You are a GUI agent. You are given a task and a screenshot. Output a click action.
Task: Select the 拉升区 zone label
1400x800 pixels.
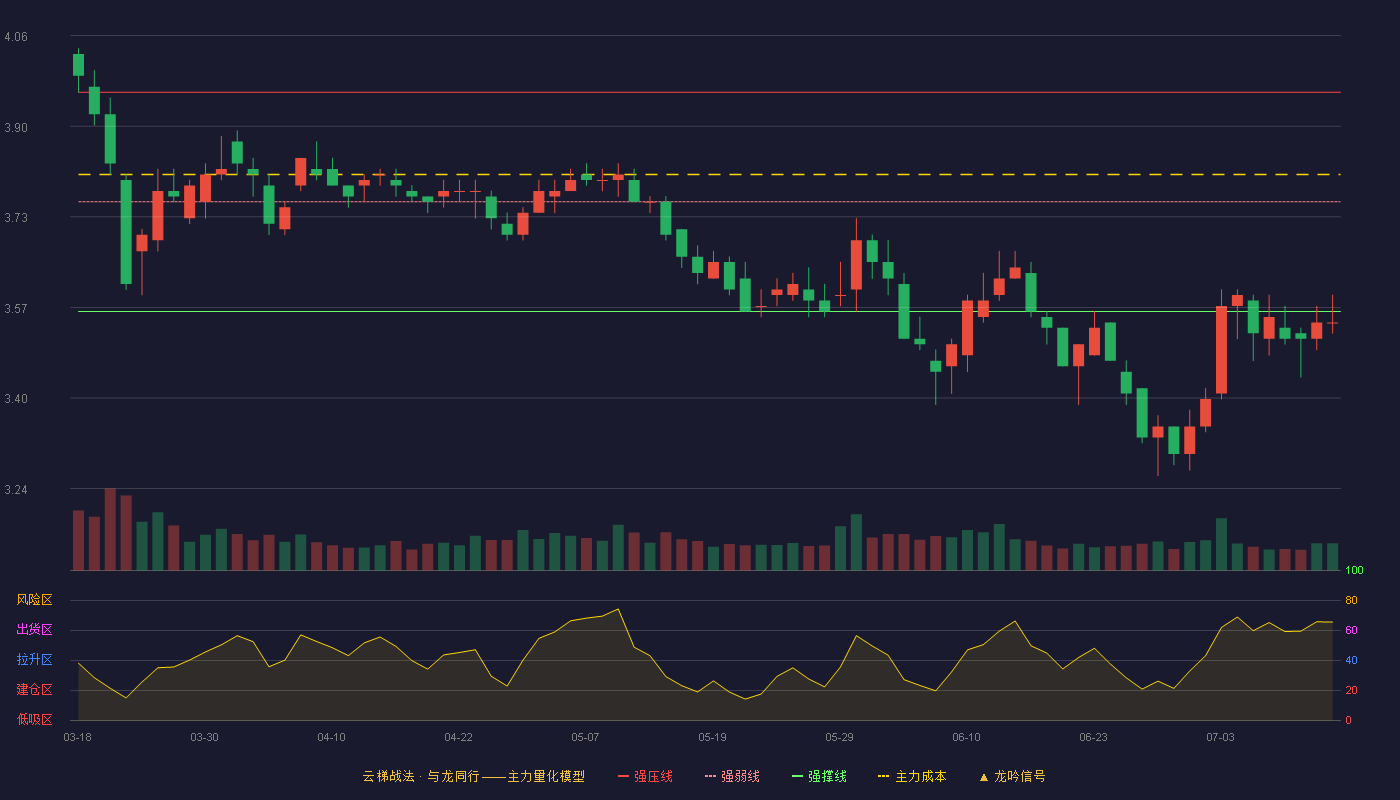coord(35,660)
